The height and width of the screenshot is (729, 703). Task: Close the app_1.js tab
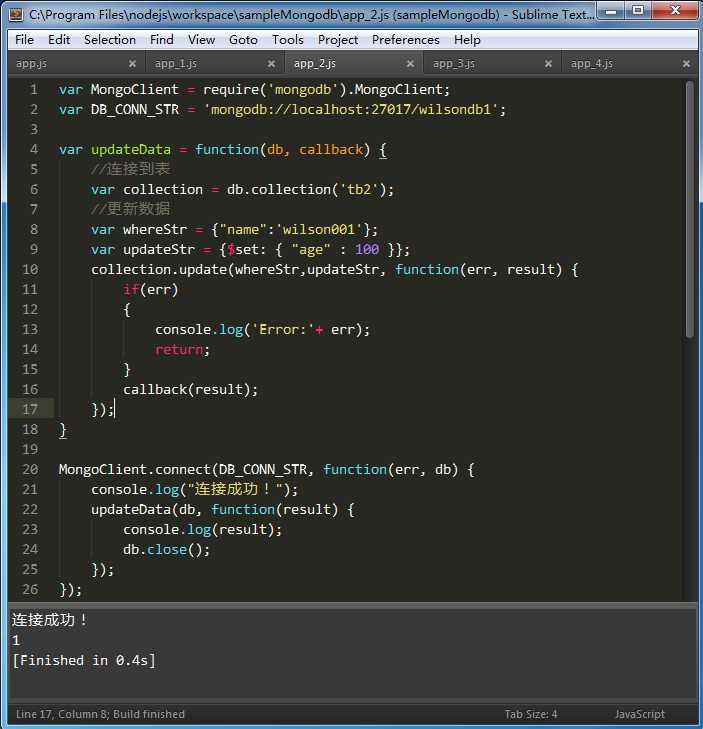coord(272,64)
